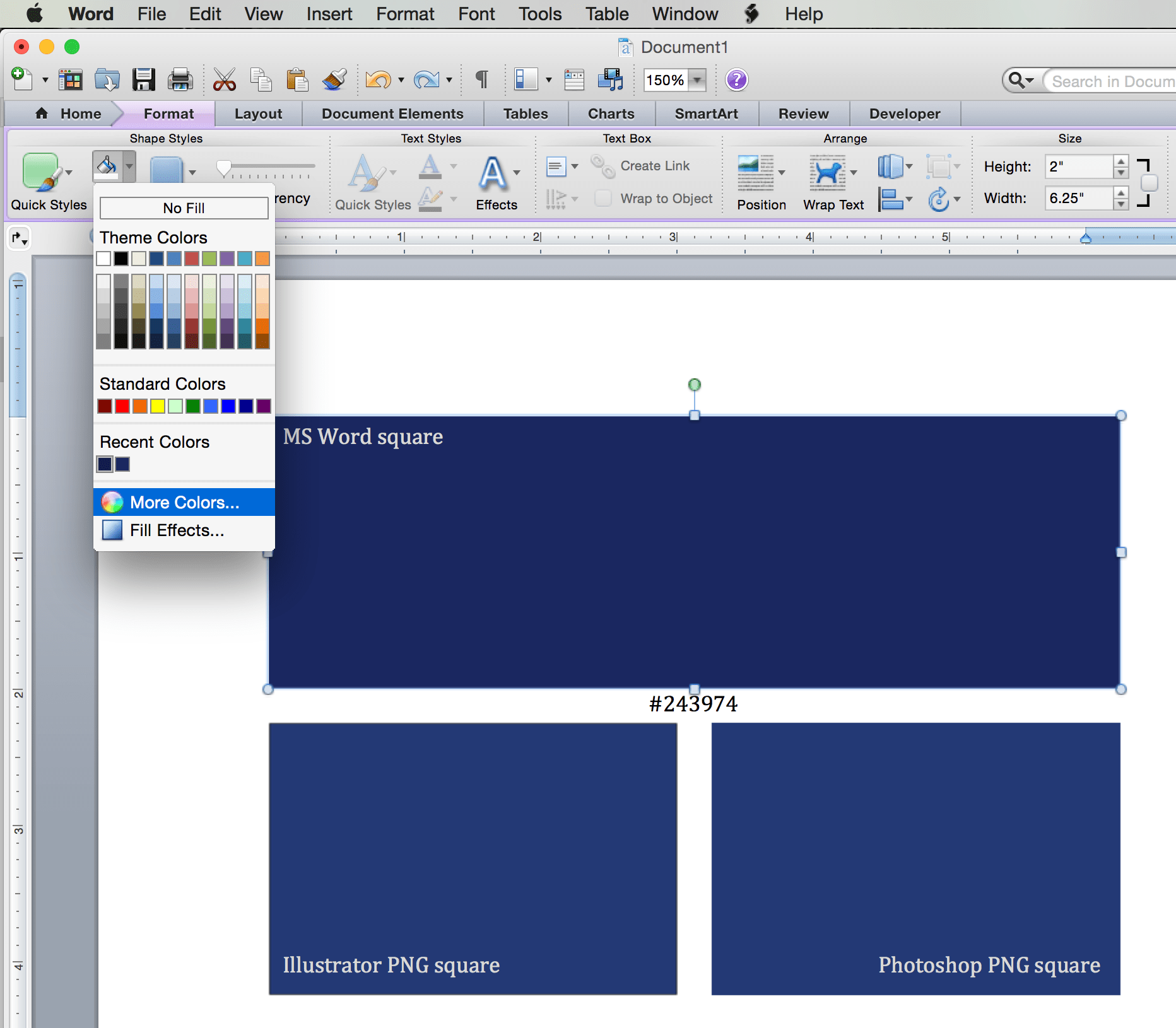Select the Format Painter brush icon
The height and width of the screenshot is (1028, 1176).
(334, 79)
